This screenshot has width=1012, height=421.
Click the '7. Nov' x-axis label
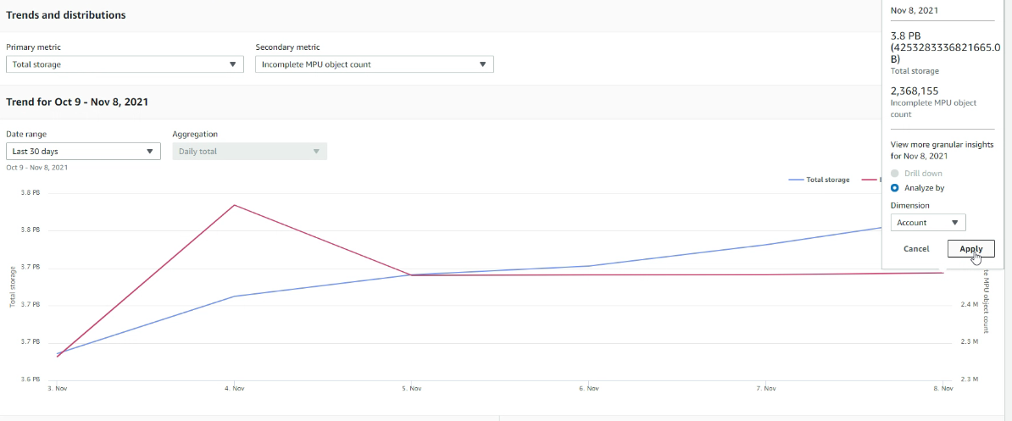coord(765,387)
